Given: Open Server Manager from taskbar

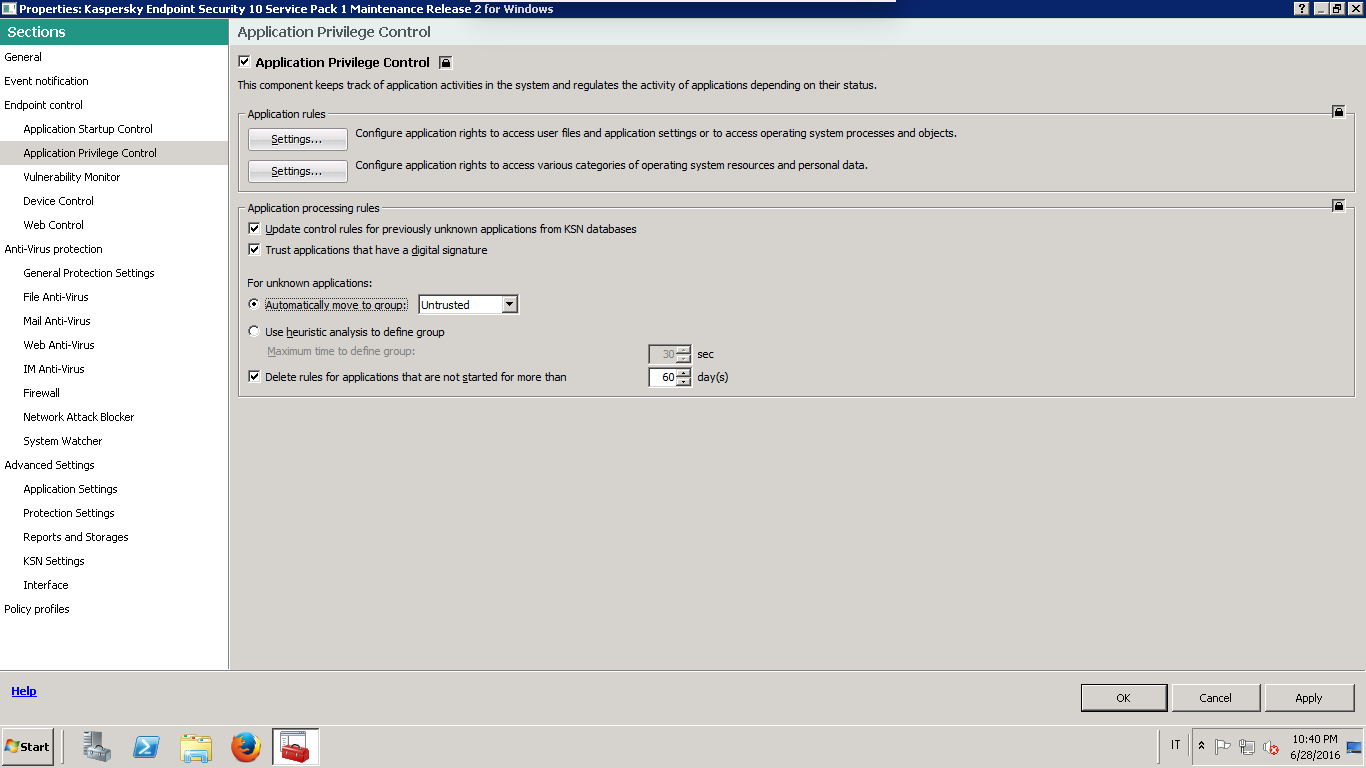Looking at the screenshot, I should point(97,746).
